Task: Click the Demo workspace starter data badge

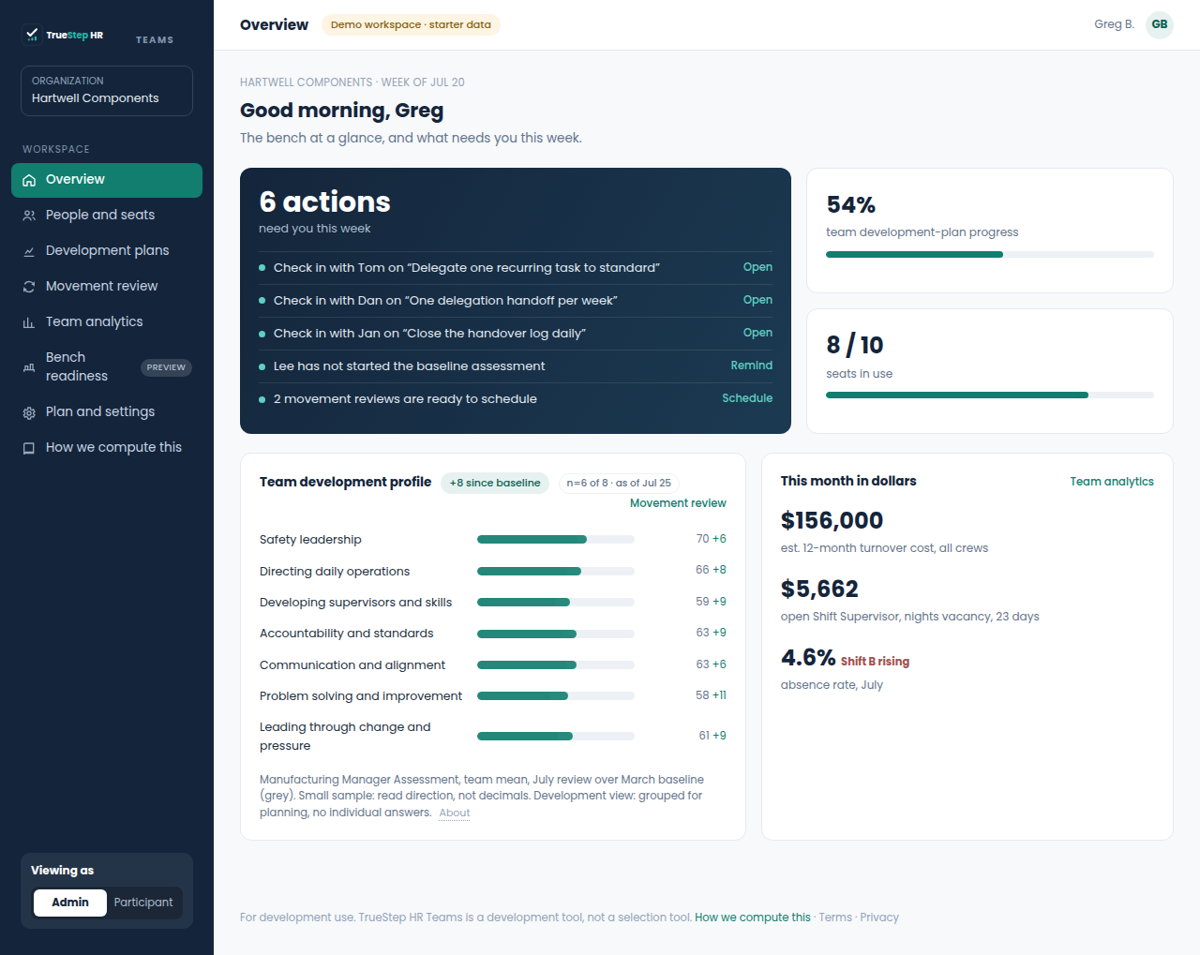Action: [x=410, y=25]
